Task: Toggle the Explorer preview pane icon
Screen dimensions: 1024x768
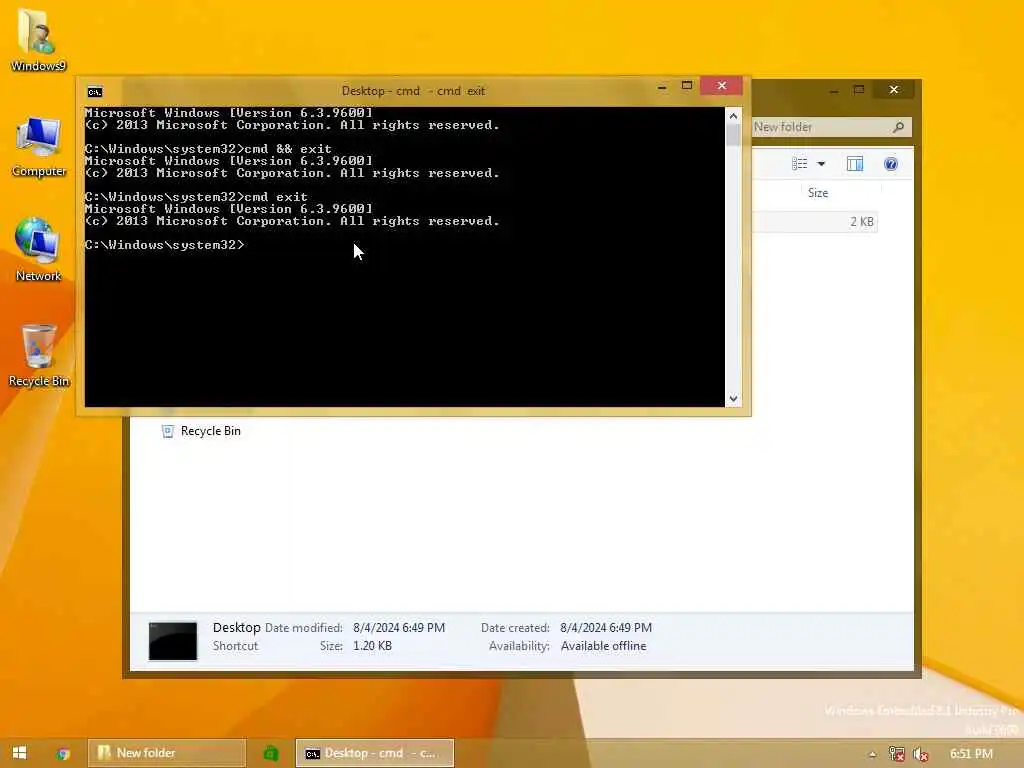Action: pos(854,163)
